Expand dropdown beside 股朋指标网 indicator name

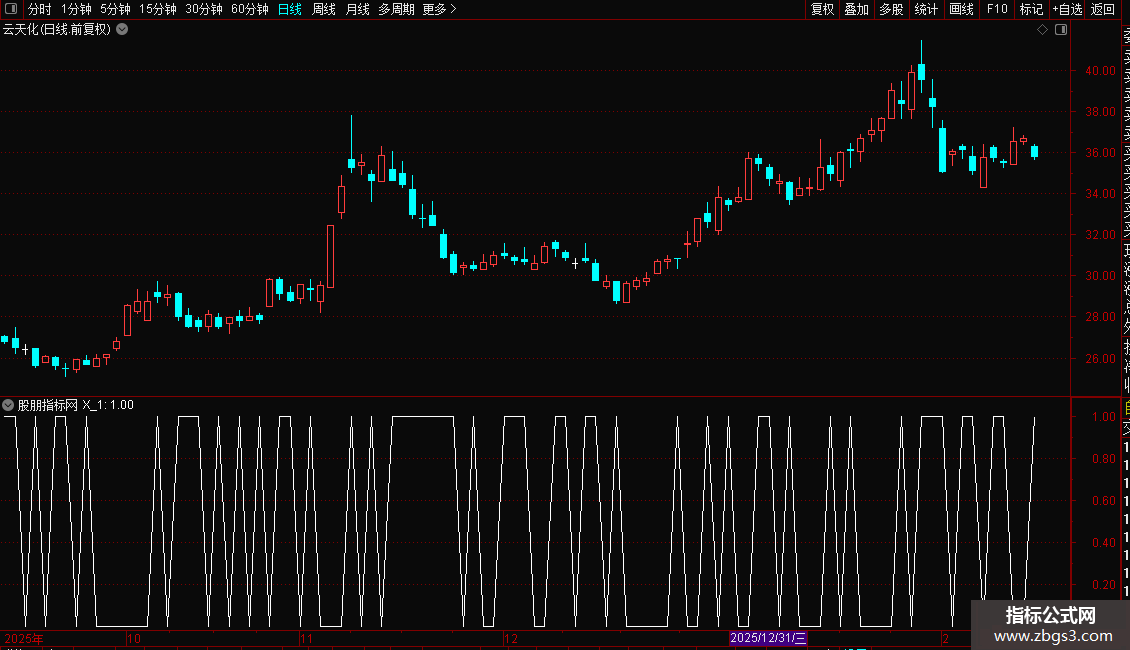9,405
